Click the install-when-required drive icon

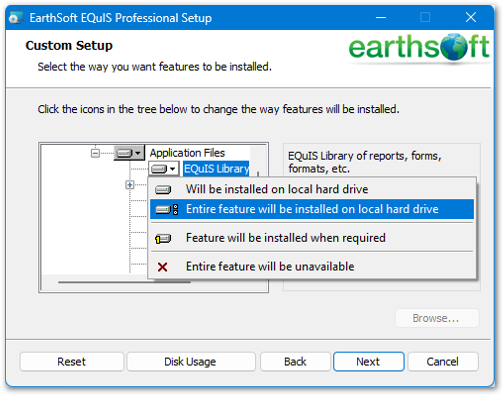(163, 239)
